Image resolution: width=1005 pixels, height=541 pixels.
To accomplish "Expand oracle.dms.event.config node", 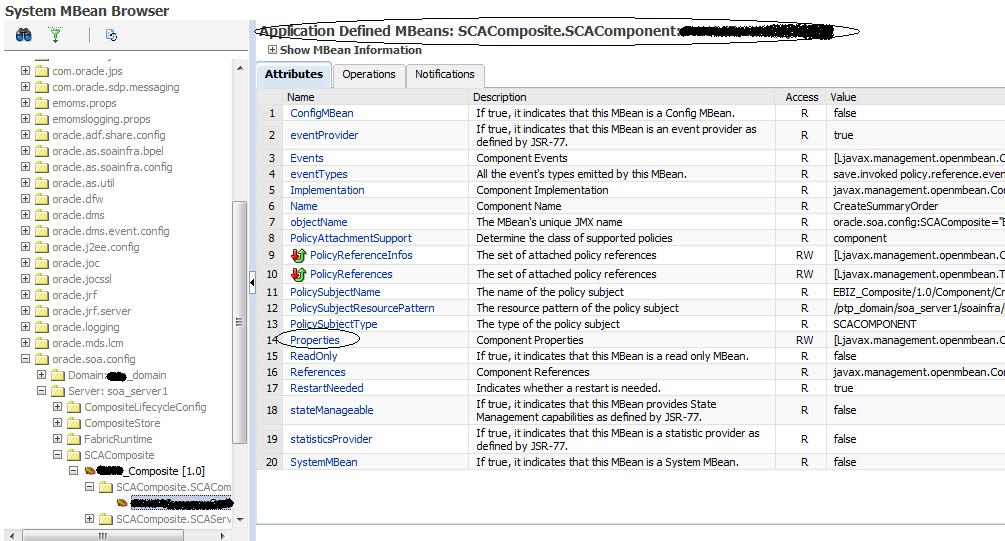I will (25, 230).
